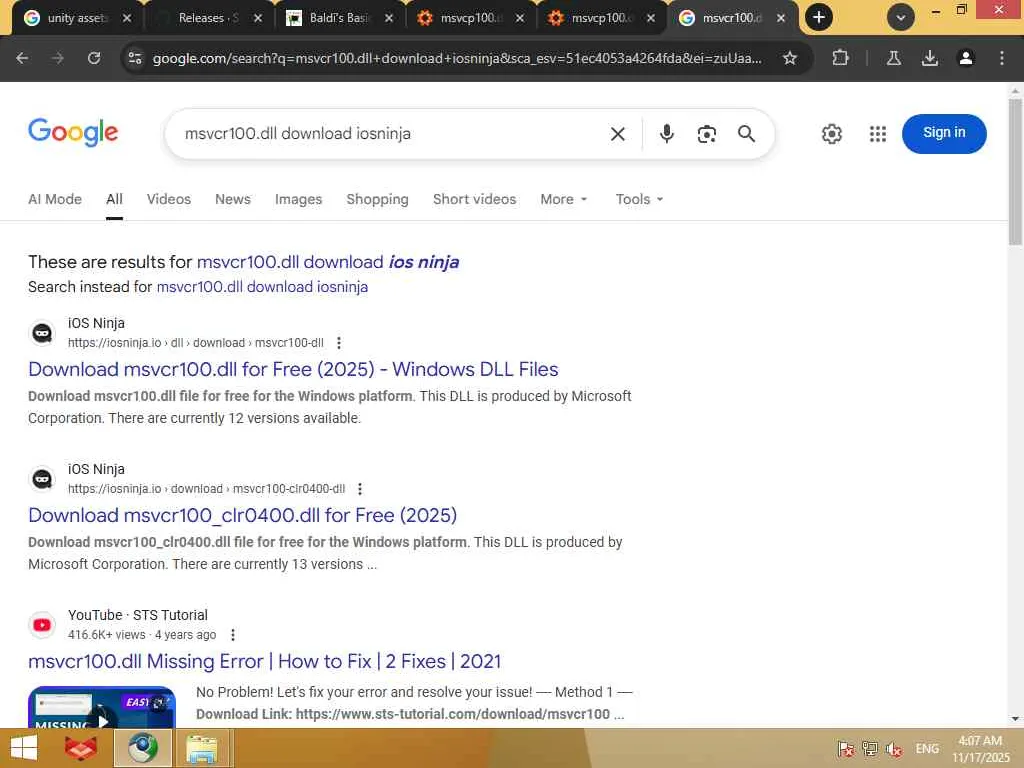This screenshot has width=1024, height=768.
Task: Play the YouTube video thumbnail
Action: click(102, 707)
